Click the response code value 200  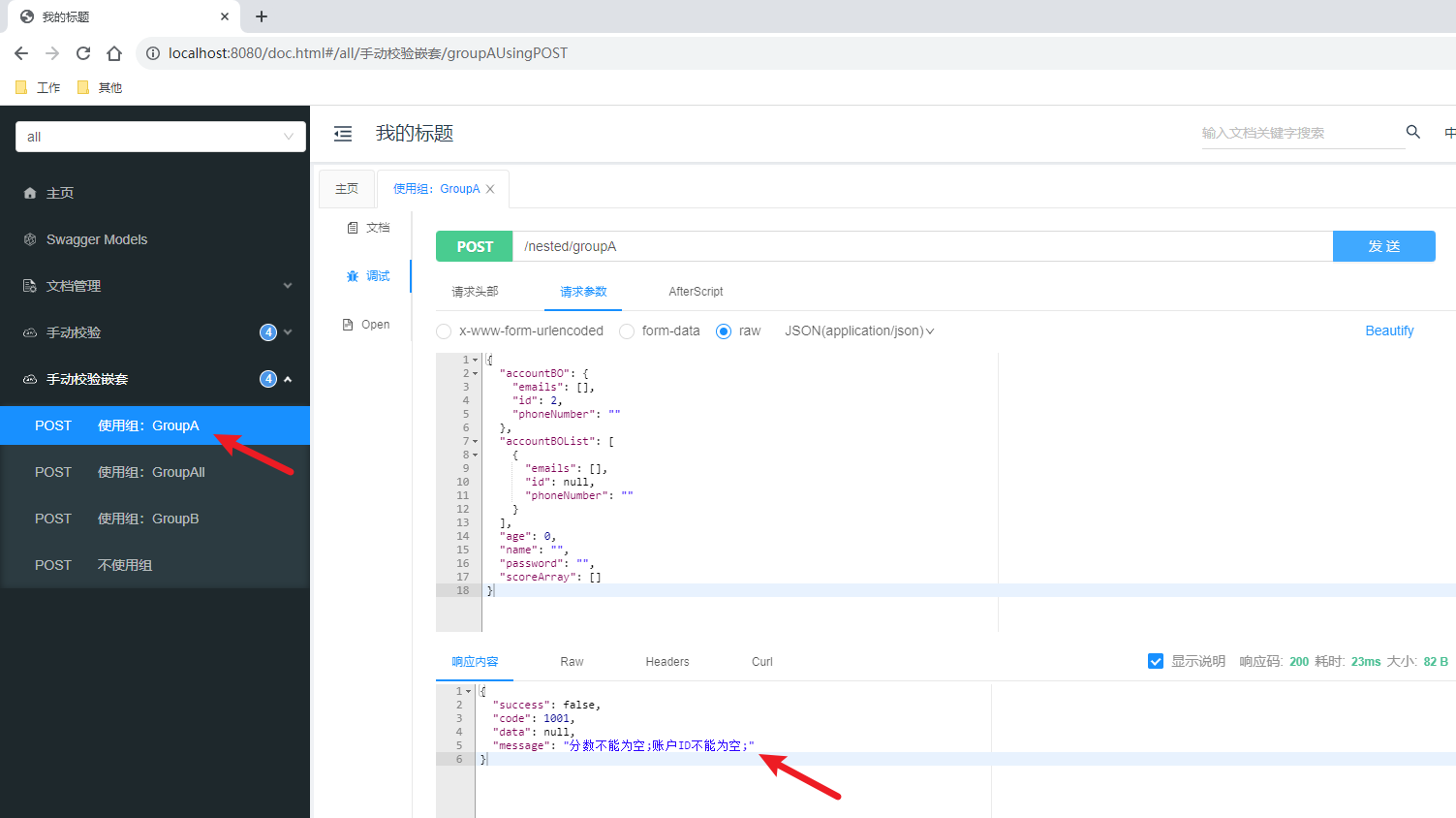point(1299,662)
